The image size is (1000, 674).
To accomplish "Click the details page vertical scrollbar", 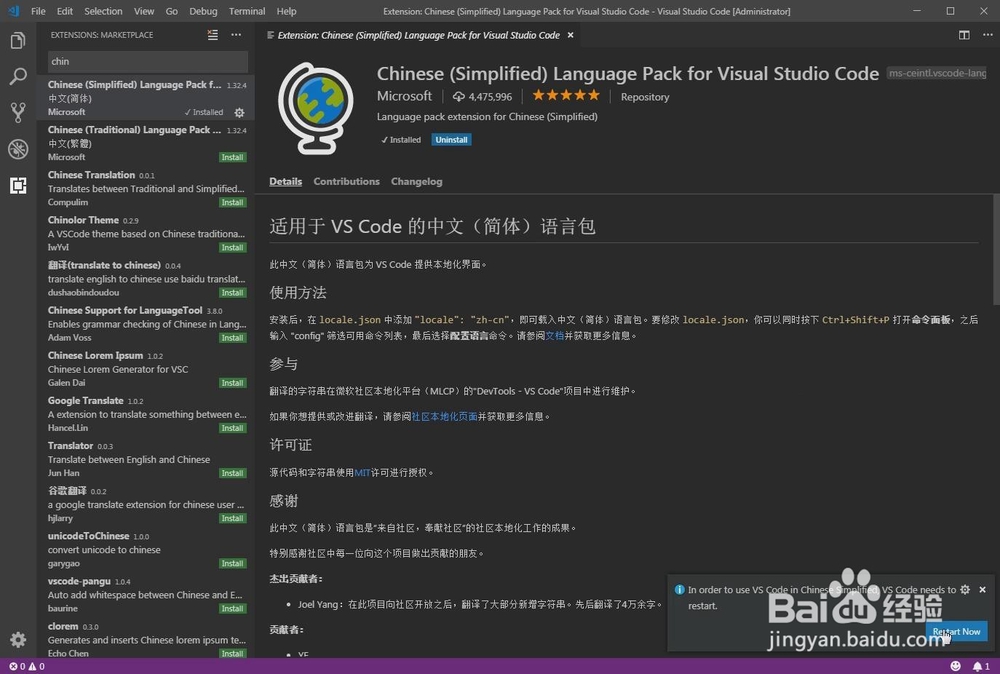I will click(996, 249).
